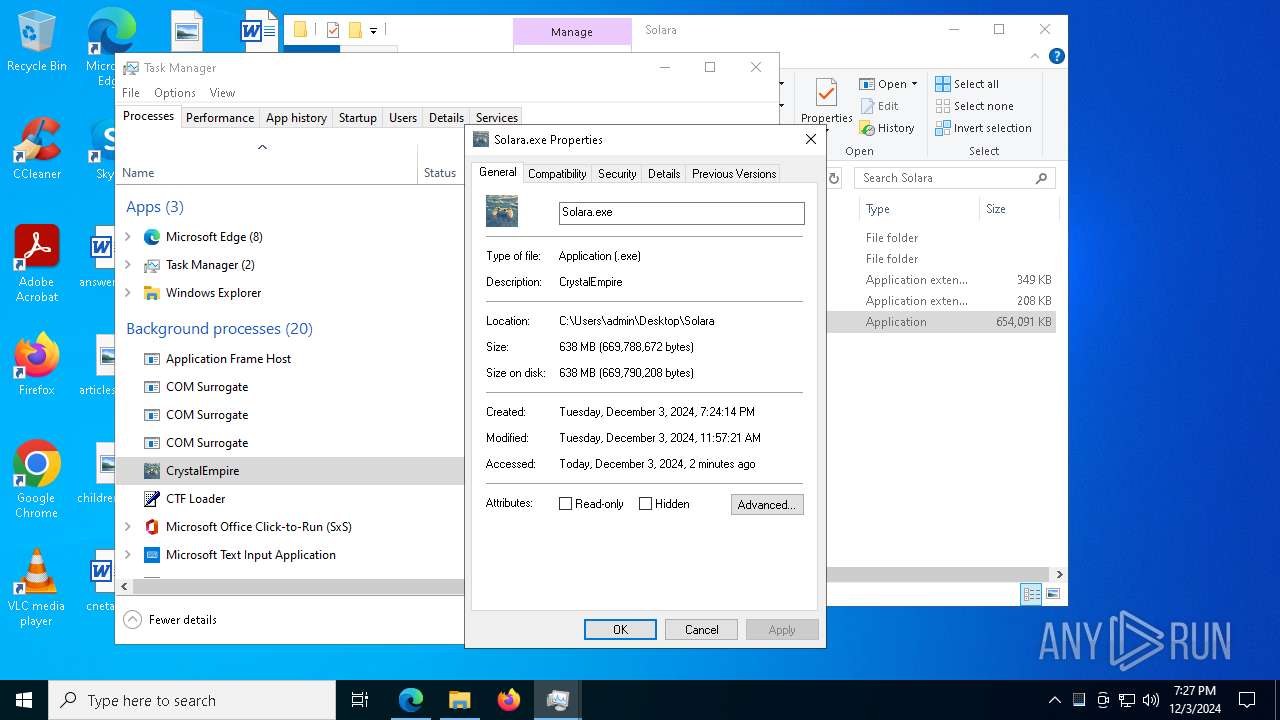Show hidden system tray icons

click(x=1054, y=700)
